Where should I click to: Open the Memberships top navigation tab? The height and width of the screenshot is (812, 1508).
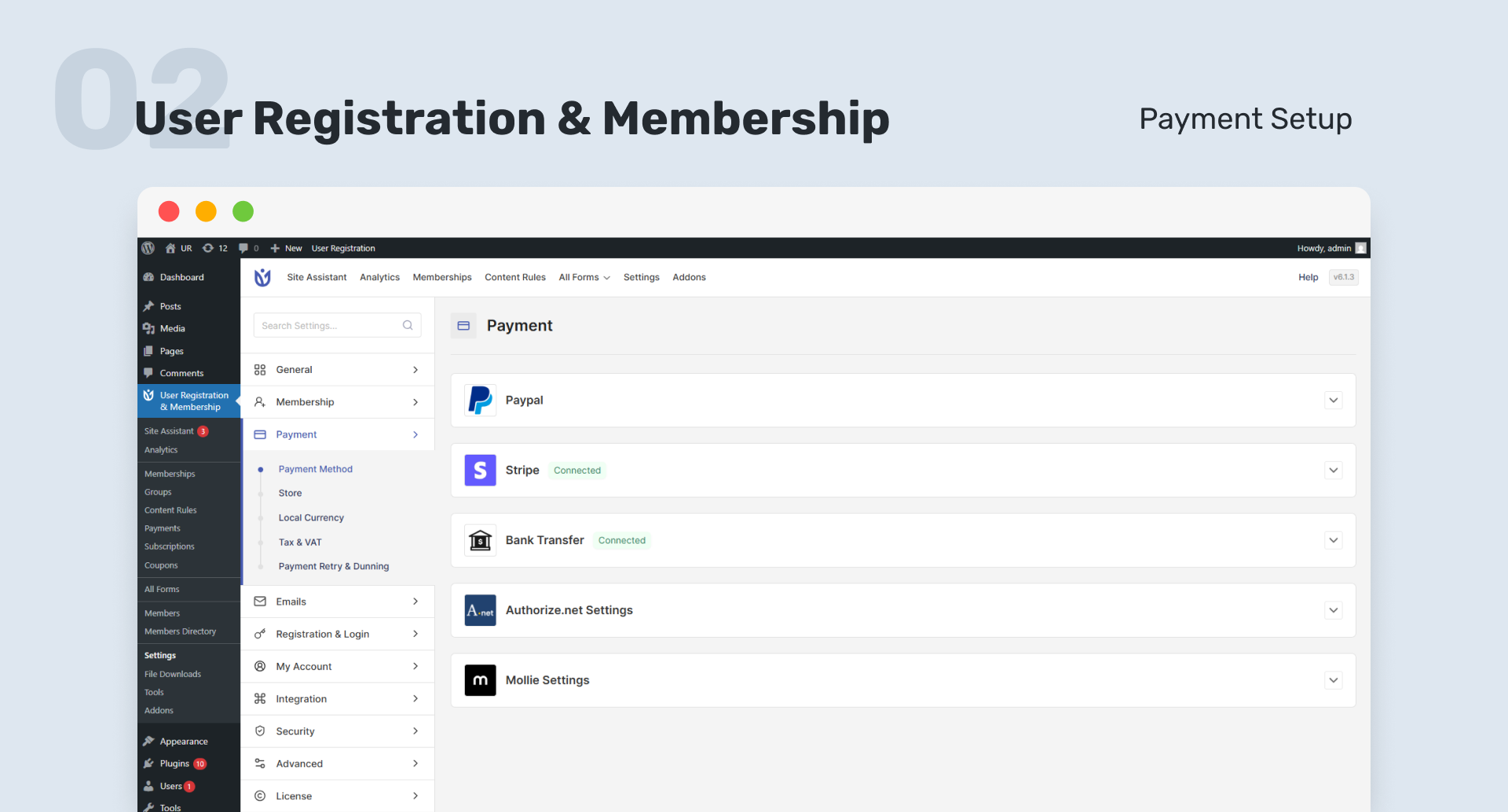442,277
